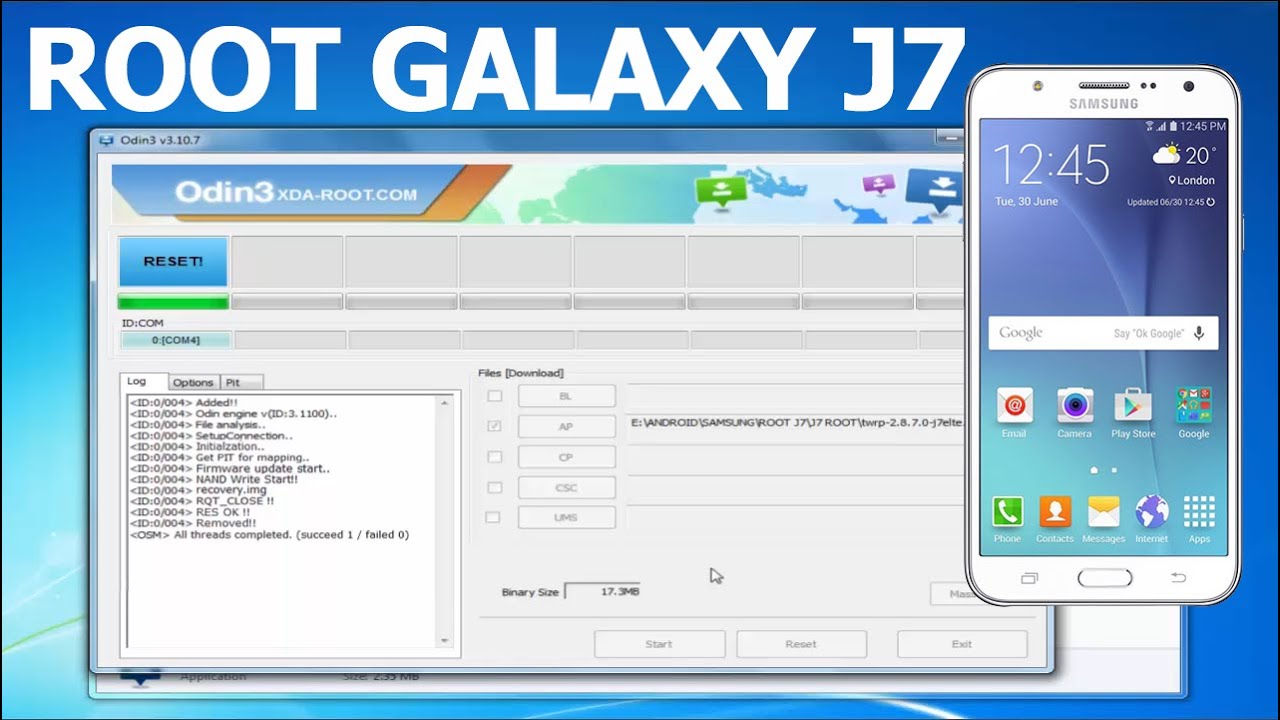Click the CSC file button

click(566, 487)
